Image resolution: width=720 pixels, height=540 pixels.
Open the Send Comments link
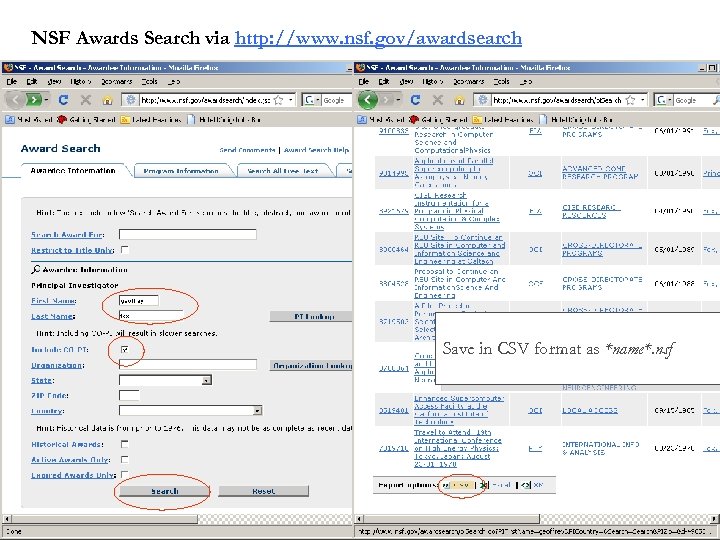(247, 150)
